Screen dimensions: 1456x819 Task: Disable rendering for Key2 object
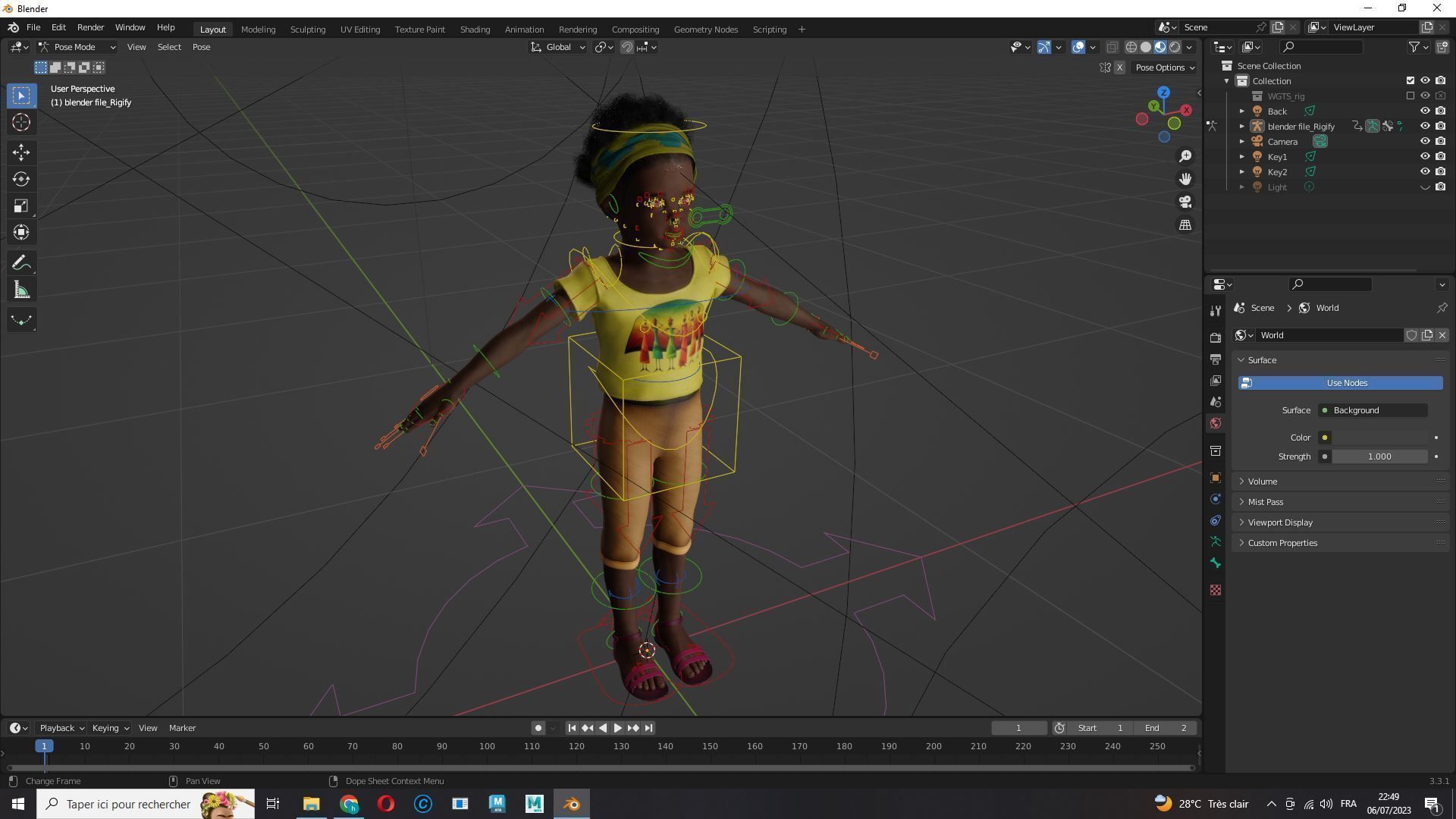pos(1441,172)
